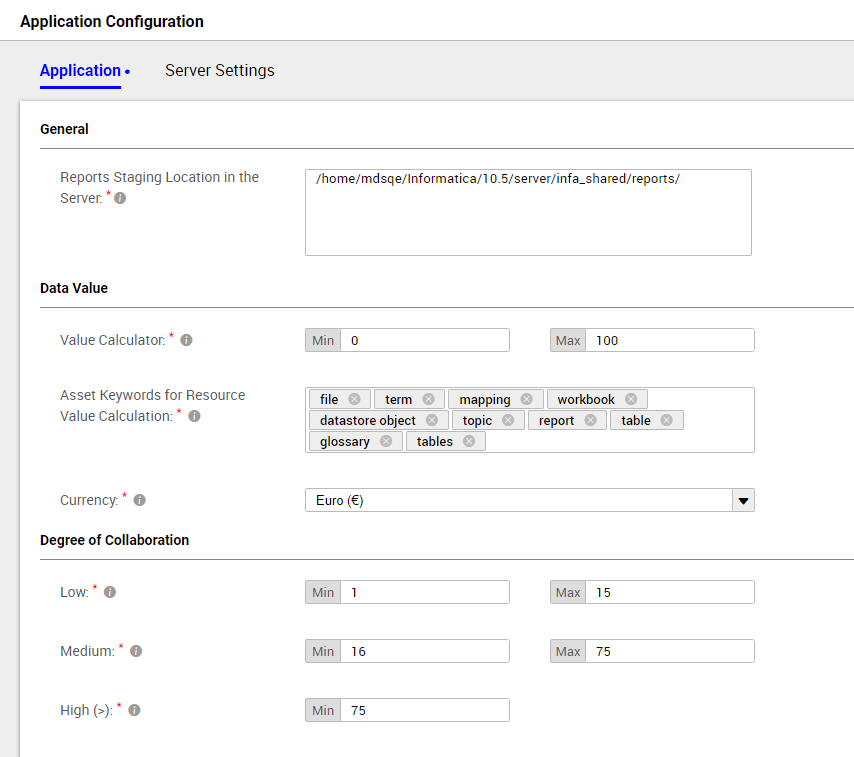Remove the 'file' keyword tag
Screen dimensions: 854x757
(355, 399)
